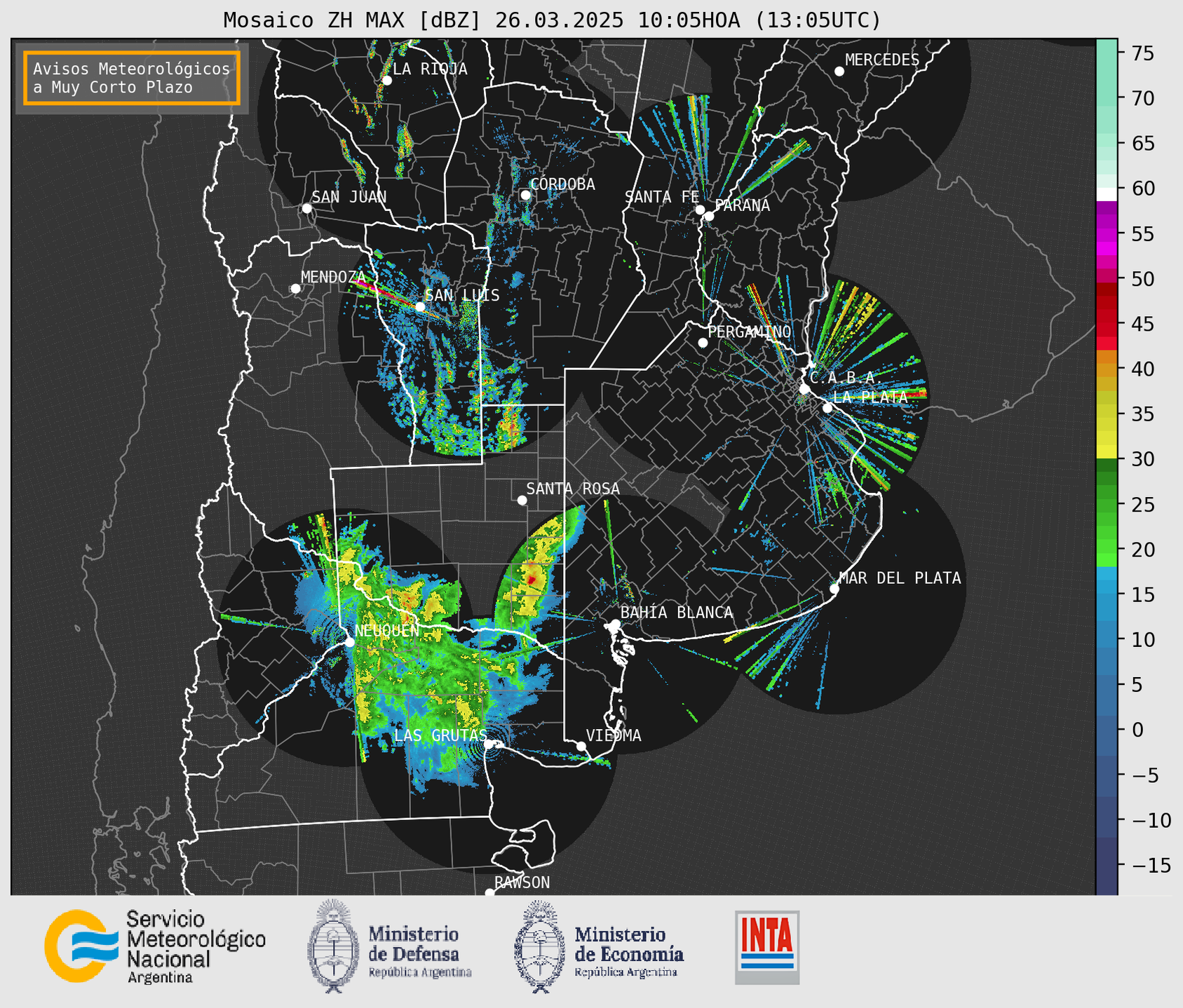
Task: Select the PERGAMINO city marker
Action: [x=703, y=343]
